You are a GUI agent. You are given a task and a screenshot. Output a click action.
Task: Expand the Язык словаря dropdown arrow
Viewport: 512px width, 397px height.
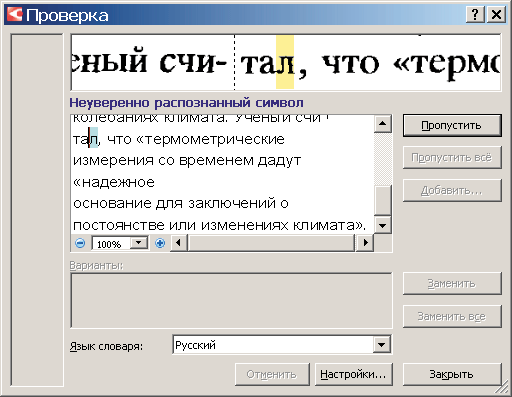[x=382, y=345]
